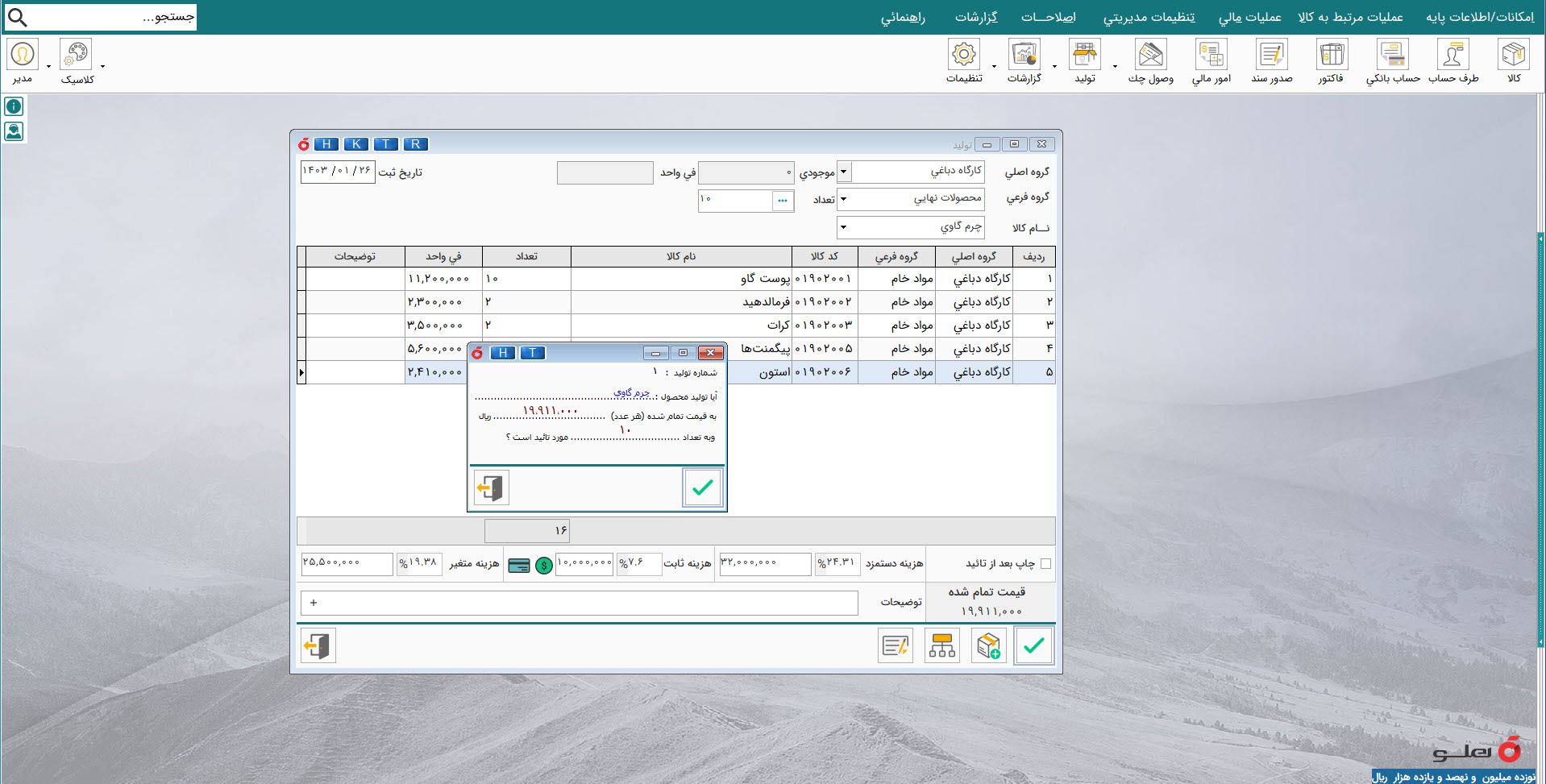Click the exit door icon in production window
1546x784 pixels.
(x=318, y=645)
